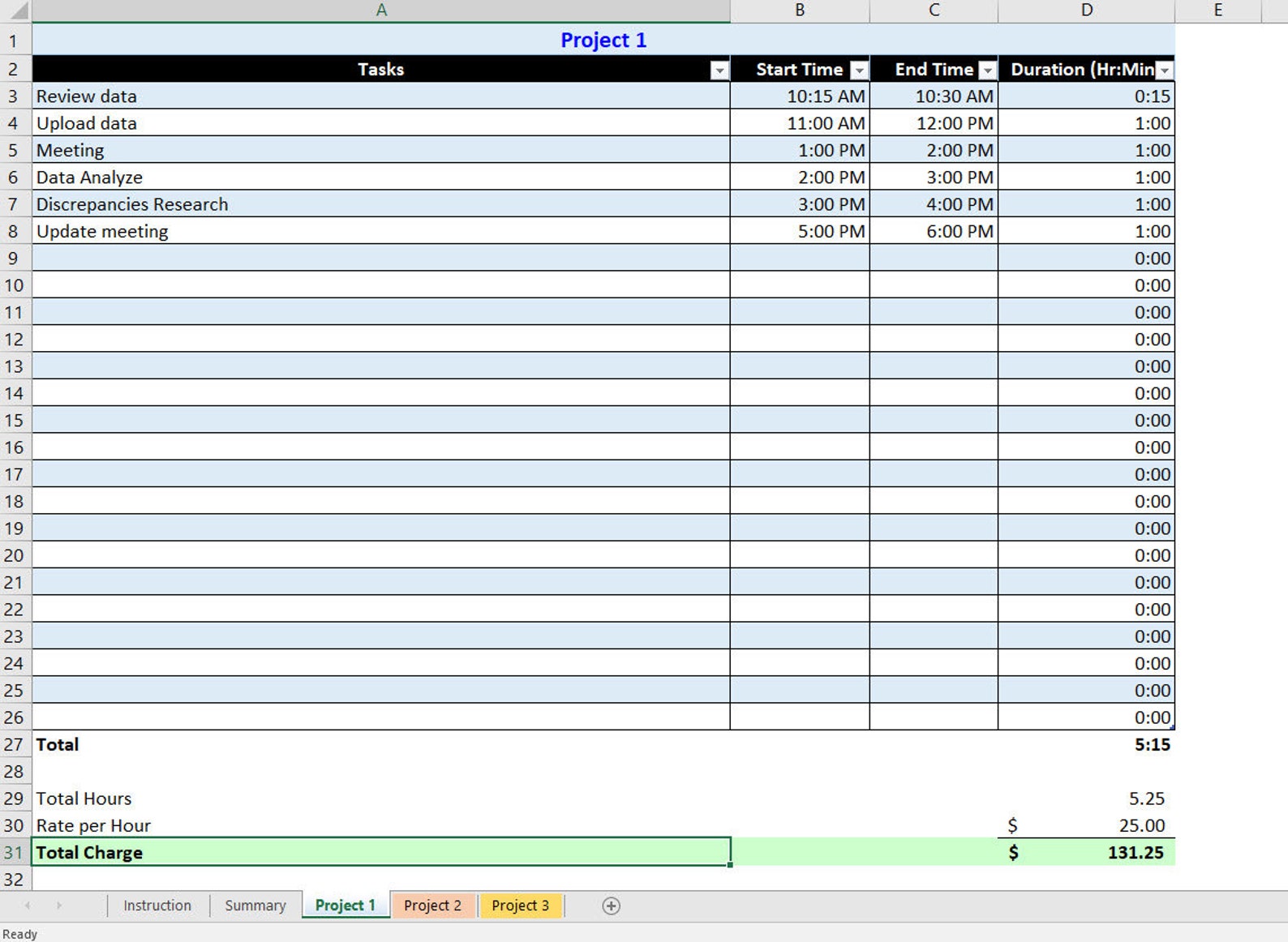This screenshot has width=1288, height=942.
Task: Open the Start Time filter dropdown
Action: click(x=859, y=71)
